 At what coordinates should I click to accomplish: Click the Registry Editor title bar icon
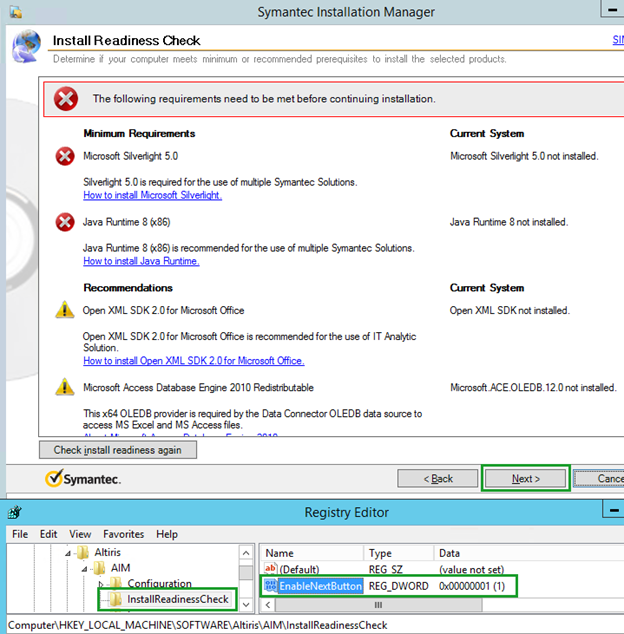point(15,512)
